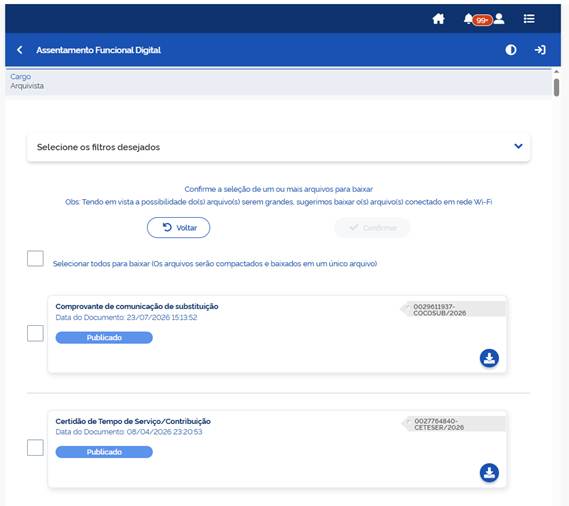Open the filters panel by its title

click(x=98, y=147)
